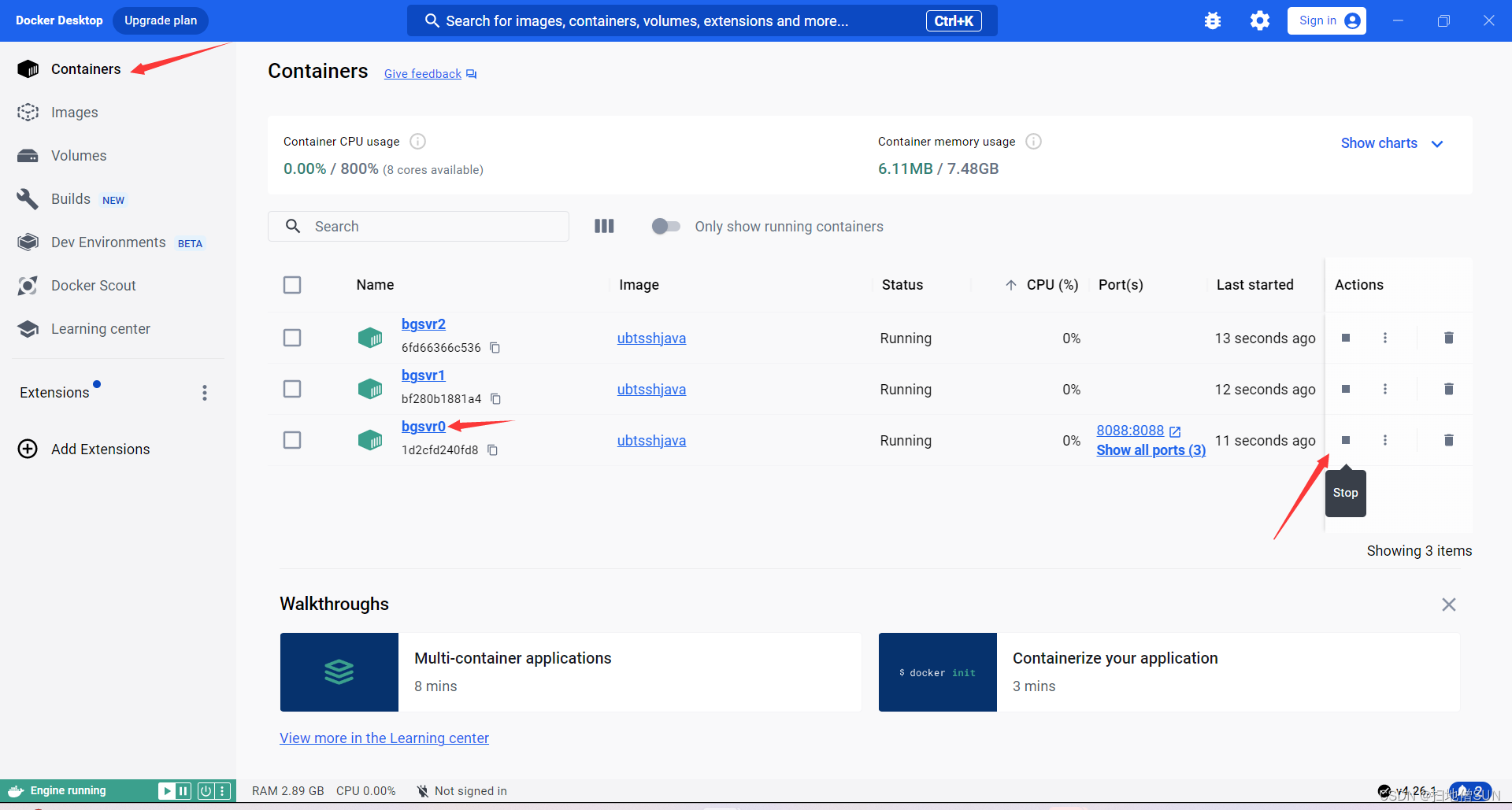Copy container ID bf280b1881a4
The image size is (1512, 810).
click(x=495, y=398)
